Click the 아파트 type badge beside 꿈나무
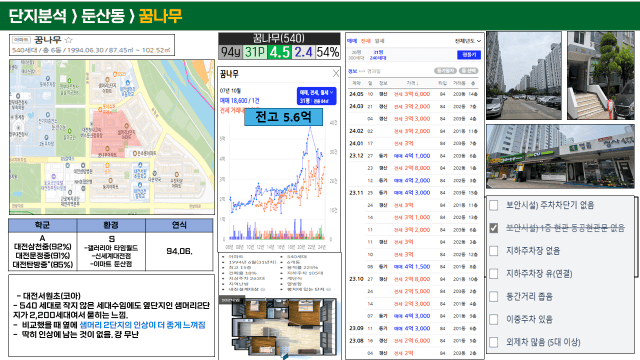This screenshot has width=640, height=360. coord(21,40)
